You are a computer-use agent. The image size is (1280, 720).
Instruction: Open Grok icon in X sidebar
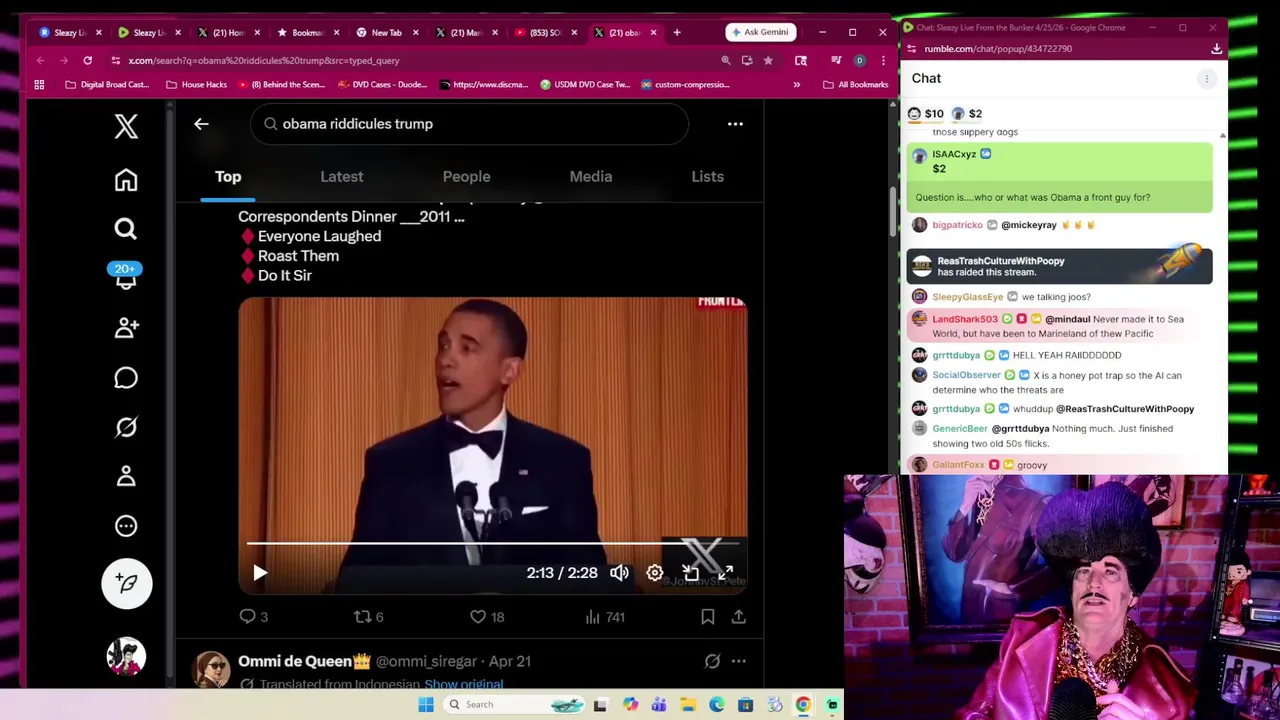[126, 427]
